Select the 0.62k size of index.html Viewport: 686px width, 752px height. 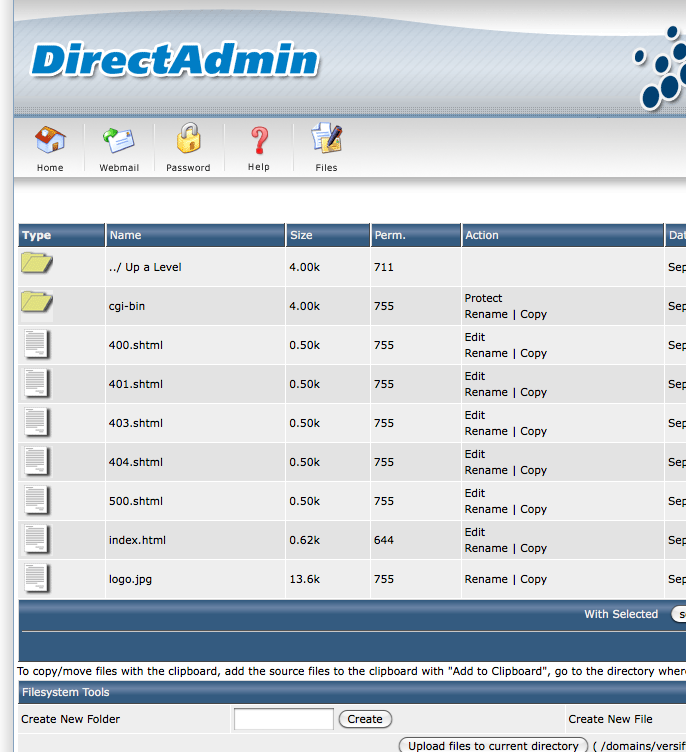coord(305,540)
